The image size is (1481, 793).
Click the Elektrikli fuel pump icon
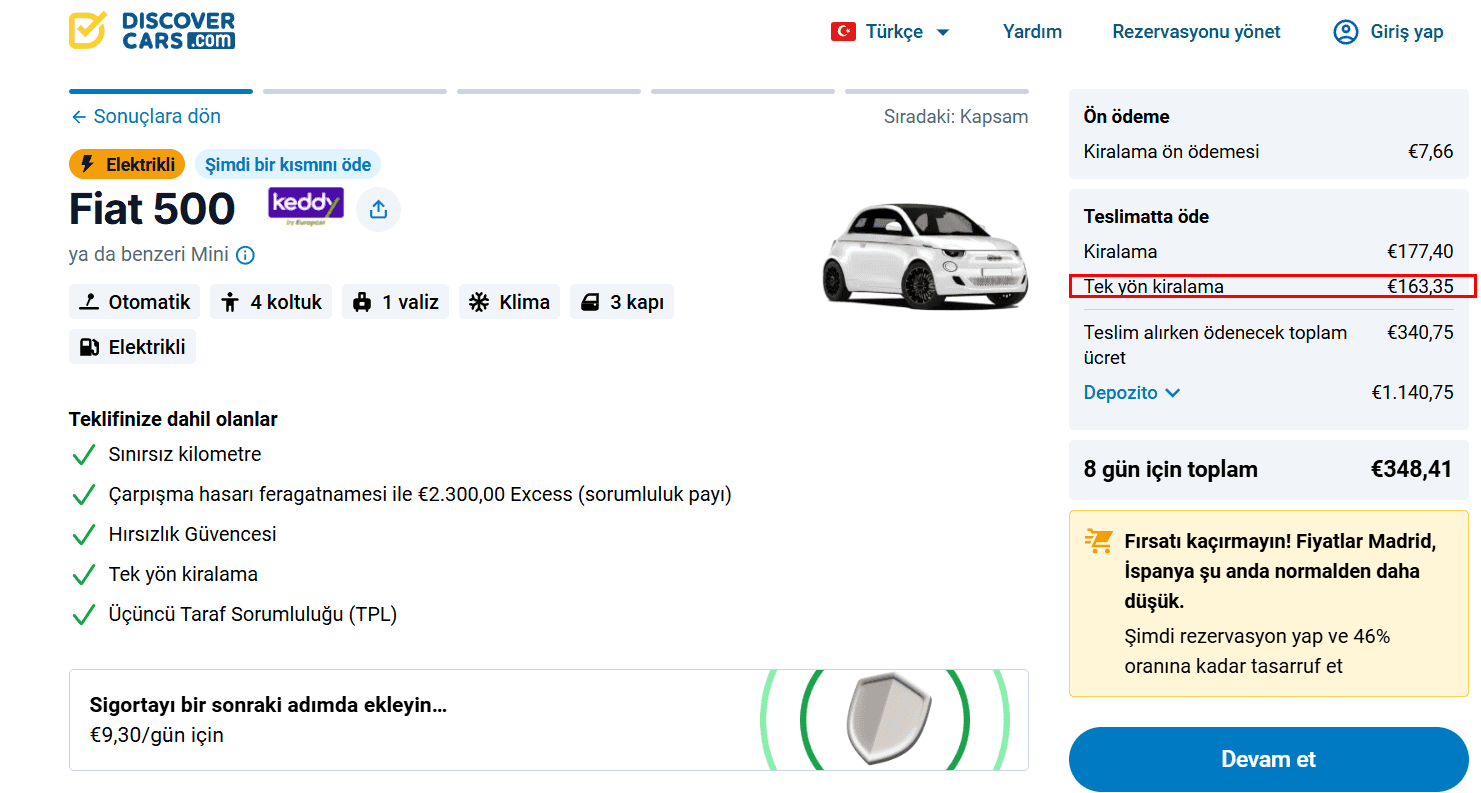tap(90, 347)
